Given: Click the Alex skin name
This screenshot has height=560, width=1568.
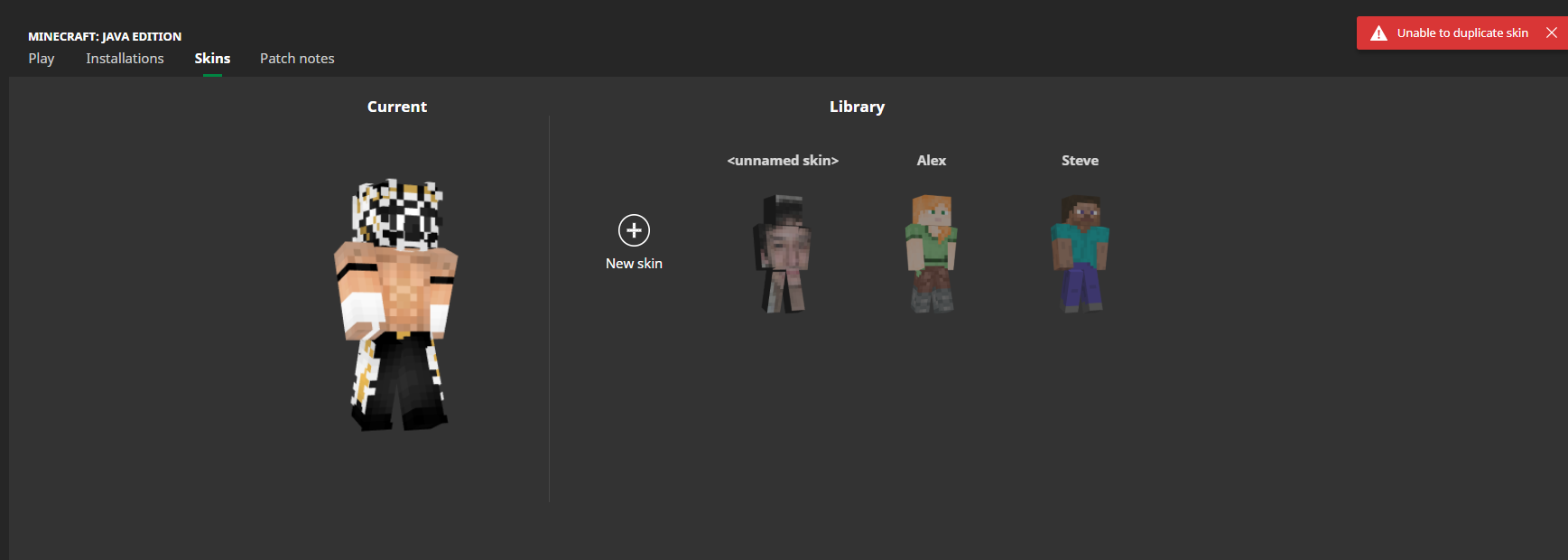Looking at the screenshot, I should coord(932,161).
